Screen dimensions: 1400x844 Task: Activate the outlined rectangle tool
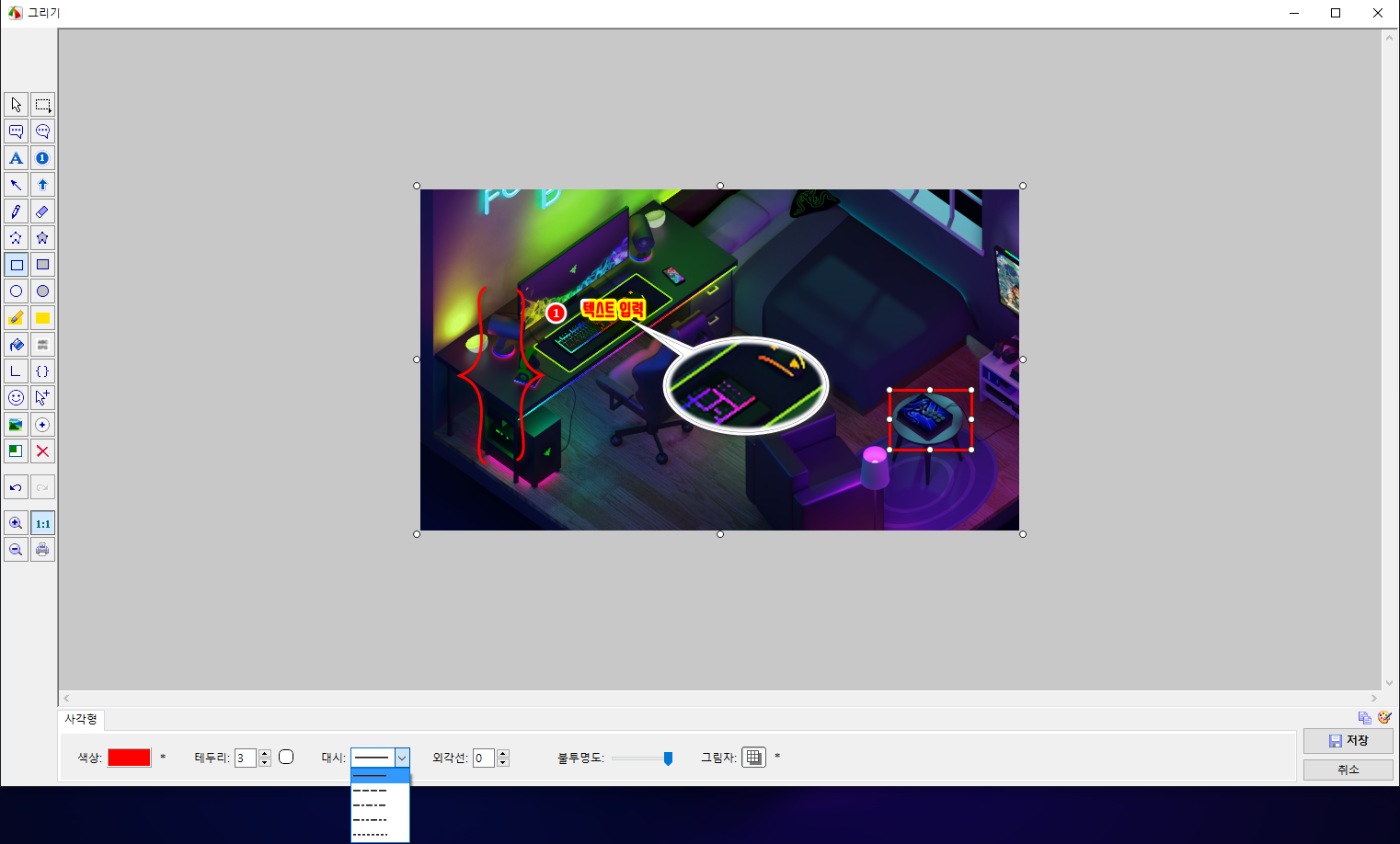click(x=16, y=265)
